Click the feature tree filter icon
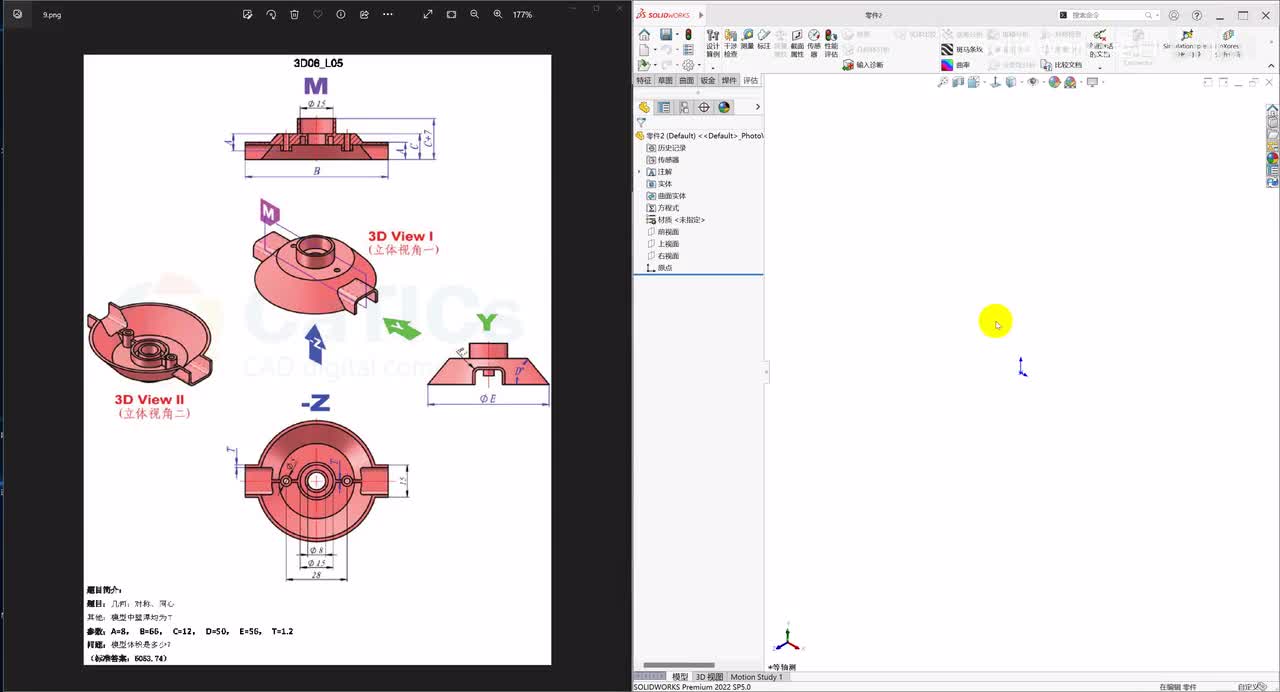Screen dimensions: 1280x692 click(641, 123)
